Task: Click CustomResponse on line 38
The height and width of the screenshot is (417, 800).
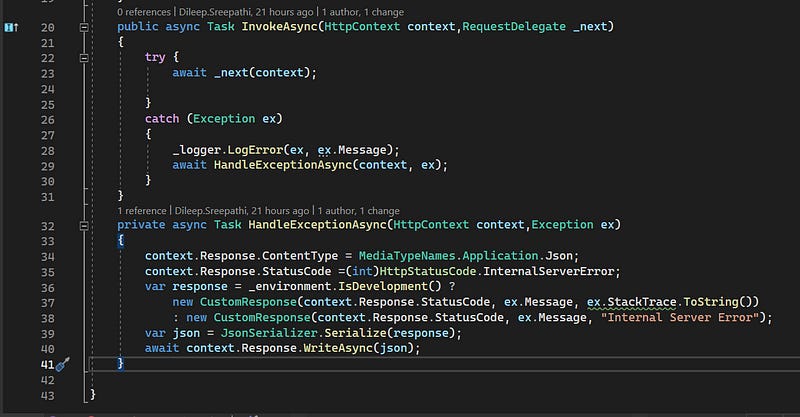Action: [x=262, y=317]
